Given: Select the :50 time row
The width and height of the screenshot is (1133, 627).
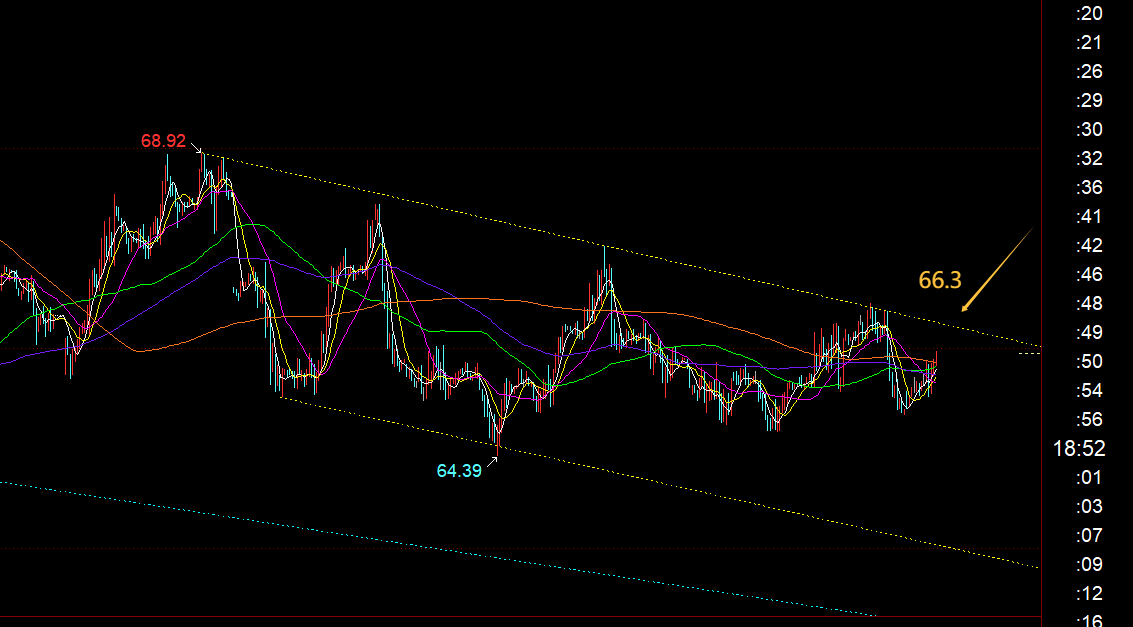Looking at the screenshot, I should (x=1089, y=362).
